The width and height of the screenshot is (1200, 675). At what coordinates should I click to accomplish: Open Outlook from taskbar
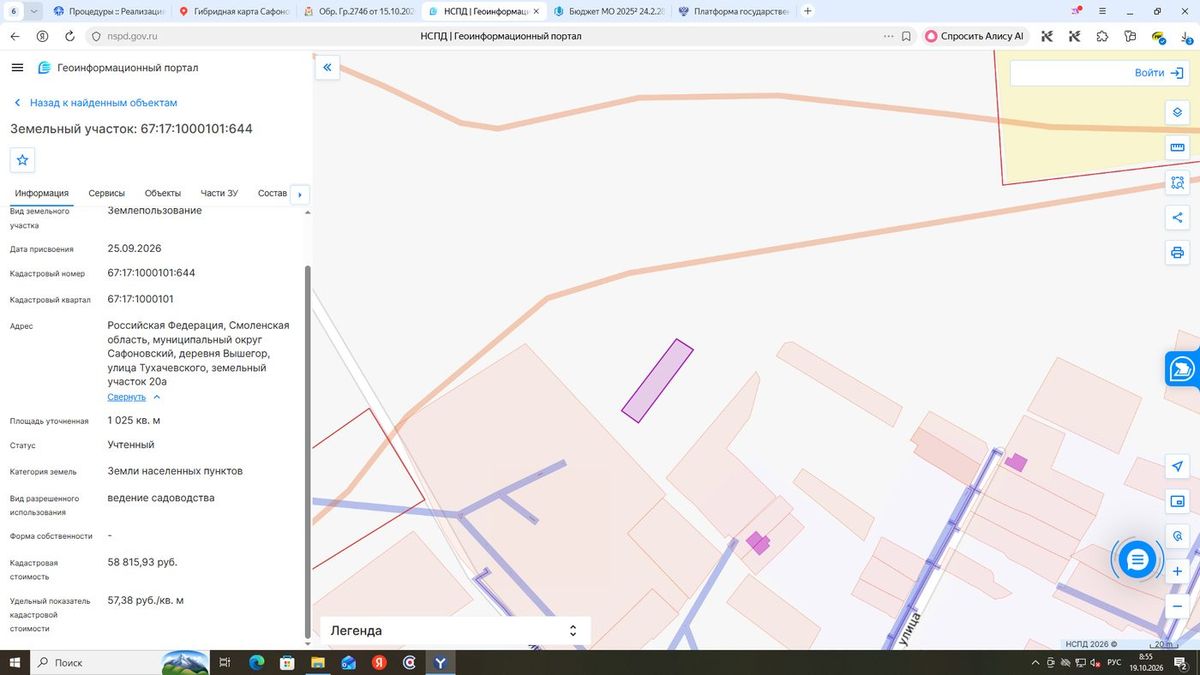(348, 662)
